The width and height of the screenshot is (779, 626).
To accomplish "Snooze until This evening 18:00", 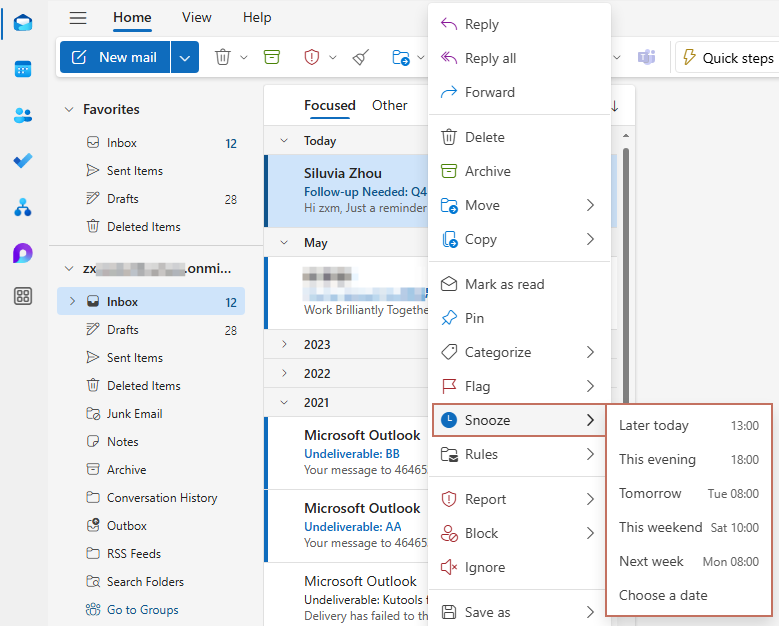I will tap(689, 459).
